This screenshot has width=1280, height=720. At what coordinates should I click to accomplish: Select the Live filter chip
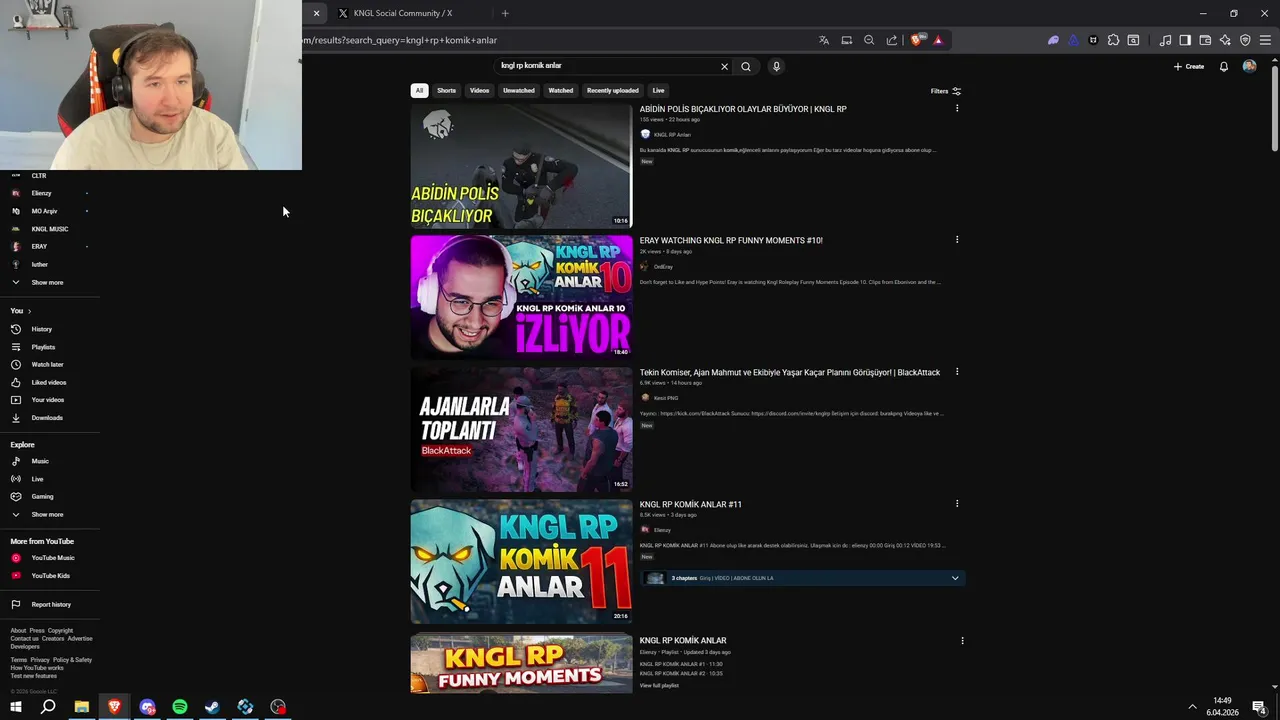click(x=658, y=90)
